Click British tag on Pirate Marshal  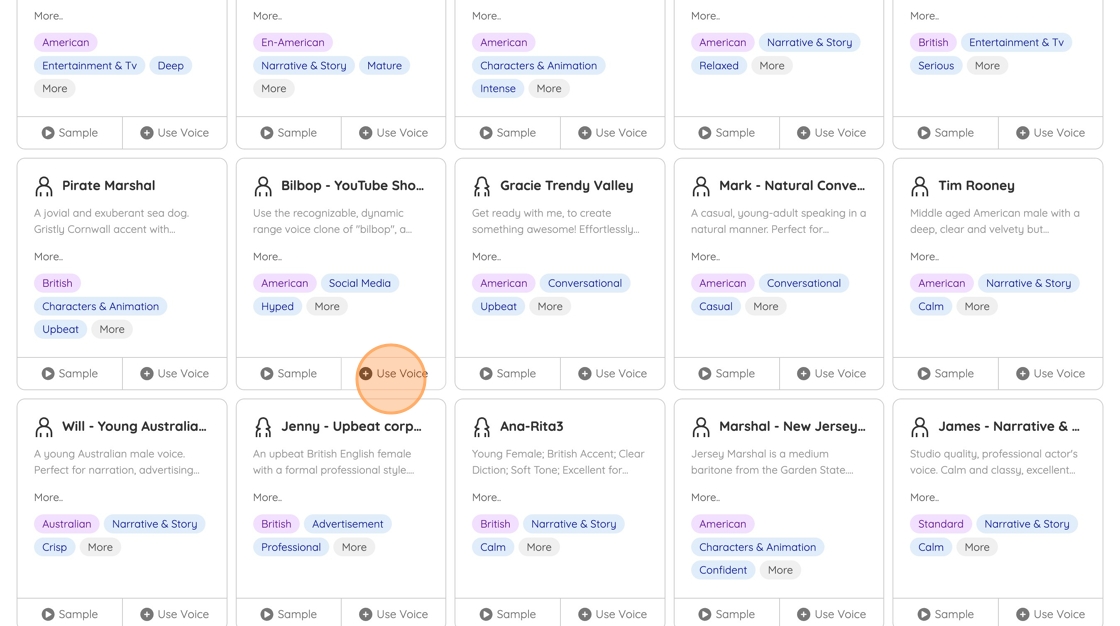pos(57,283)
